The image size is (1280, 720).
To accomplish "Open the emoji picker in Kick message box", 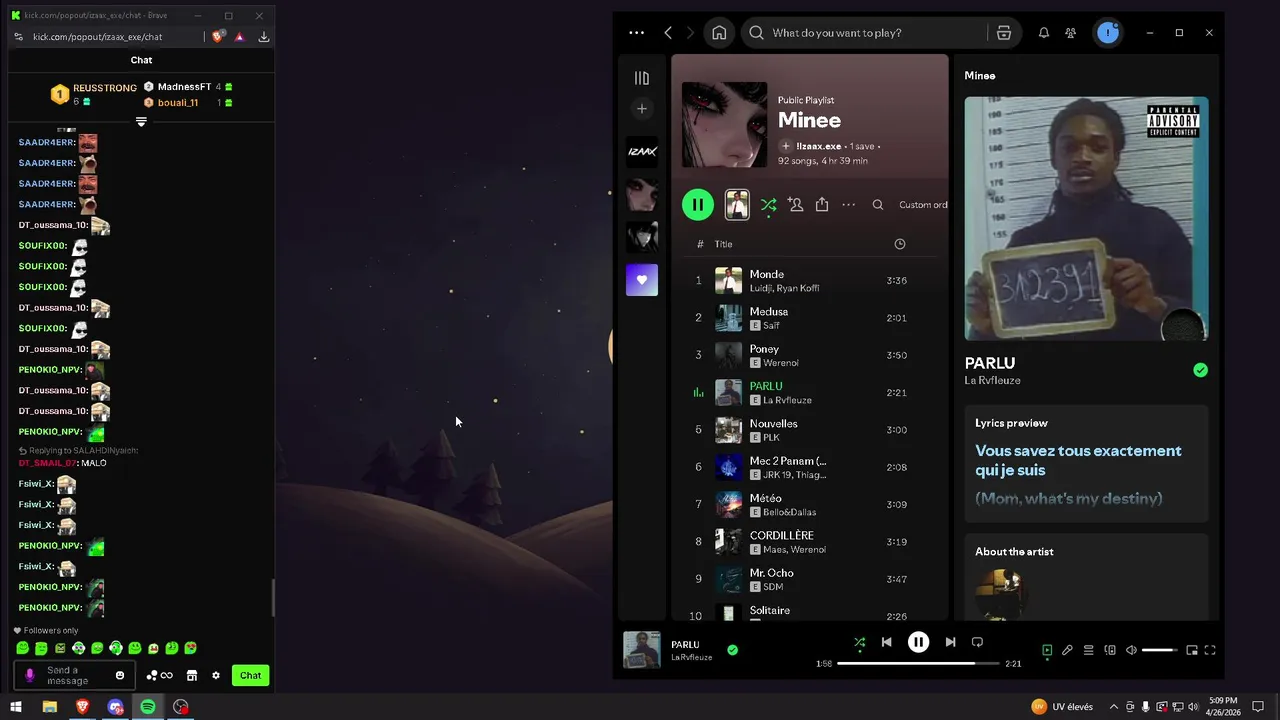I will [x=120, y=675].
